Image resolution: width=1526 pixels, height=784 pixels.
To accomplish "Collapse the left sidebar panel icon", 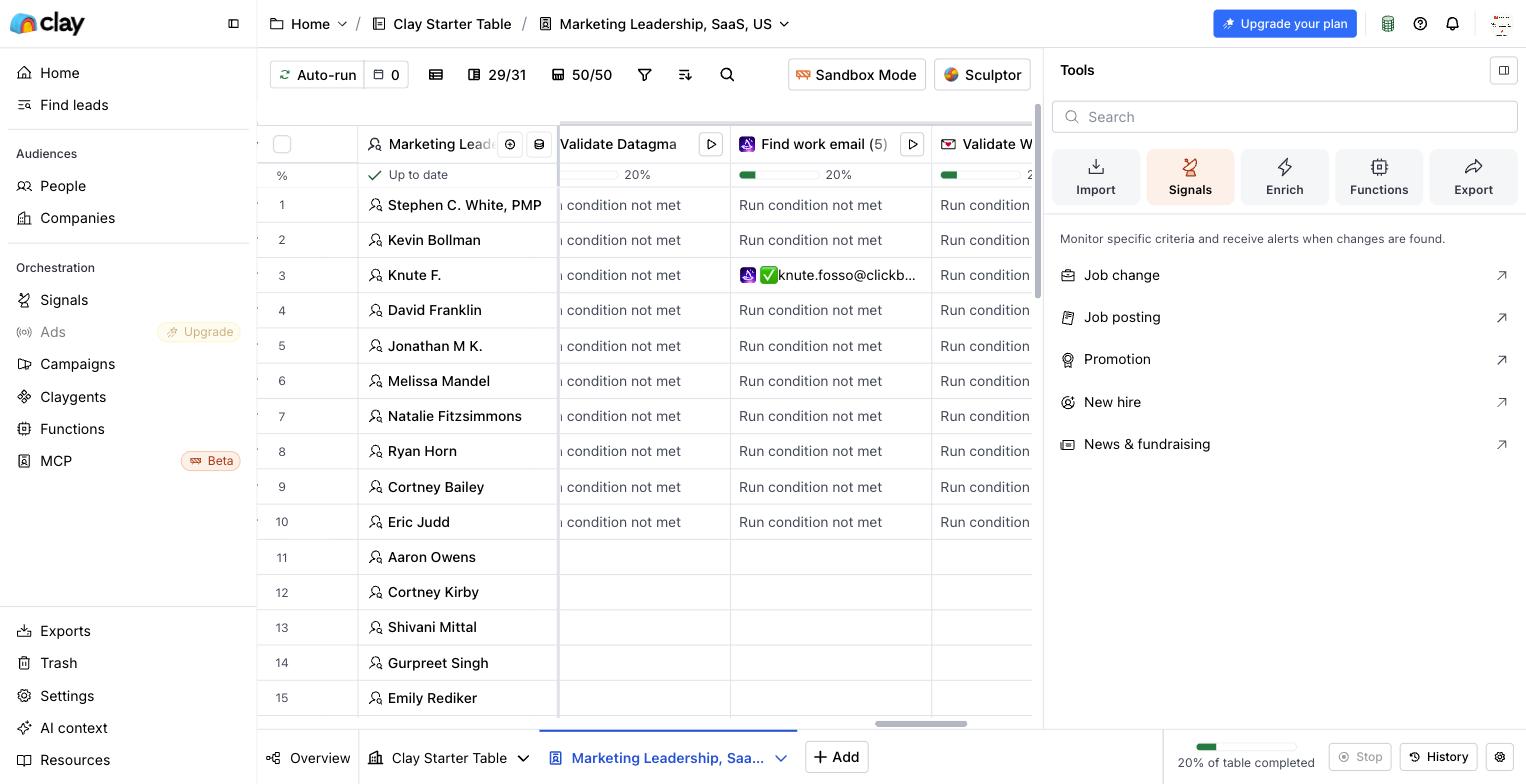I will 233,23.
